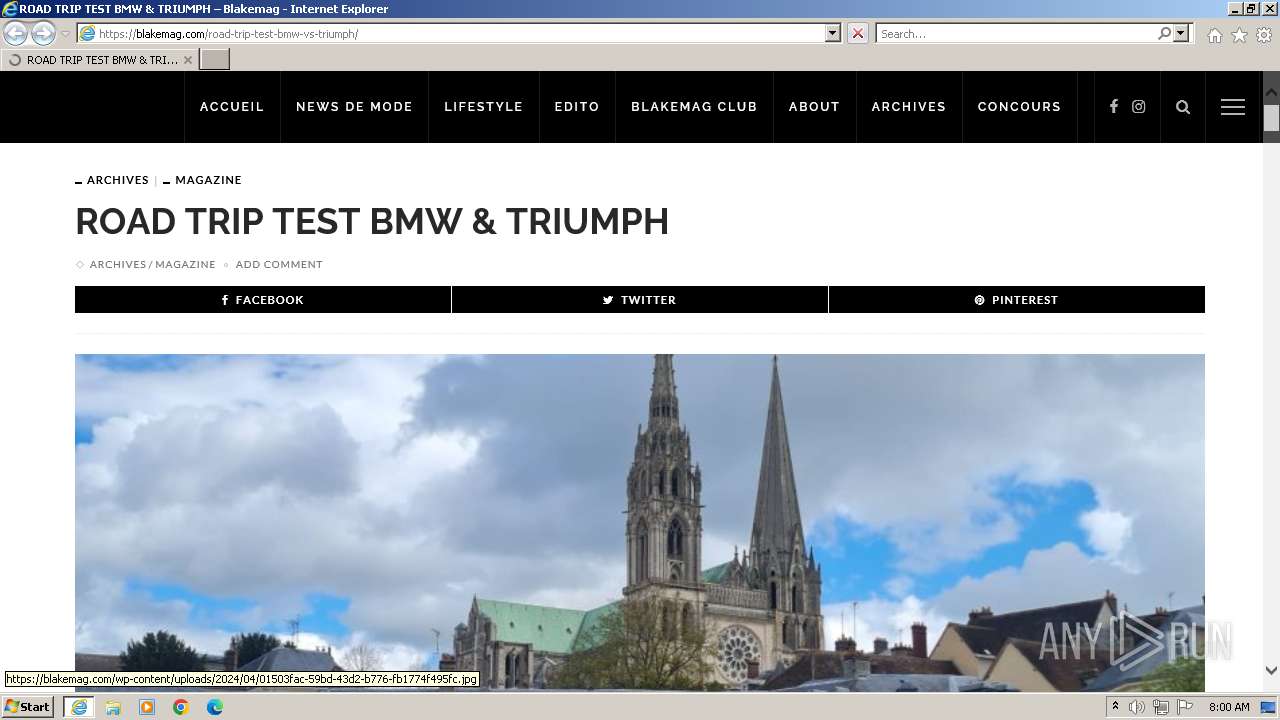Go back with the browser Back arrow
Viewport: 1280px width, 720px height.
[15, 34]
